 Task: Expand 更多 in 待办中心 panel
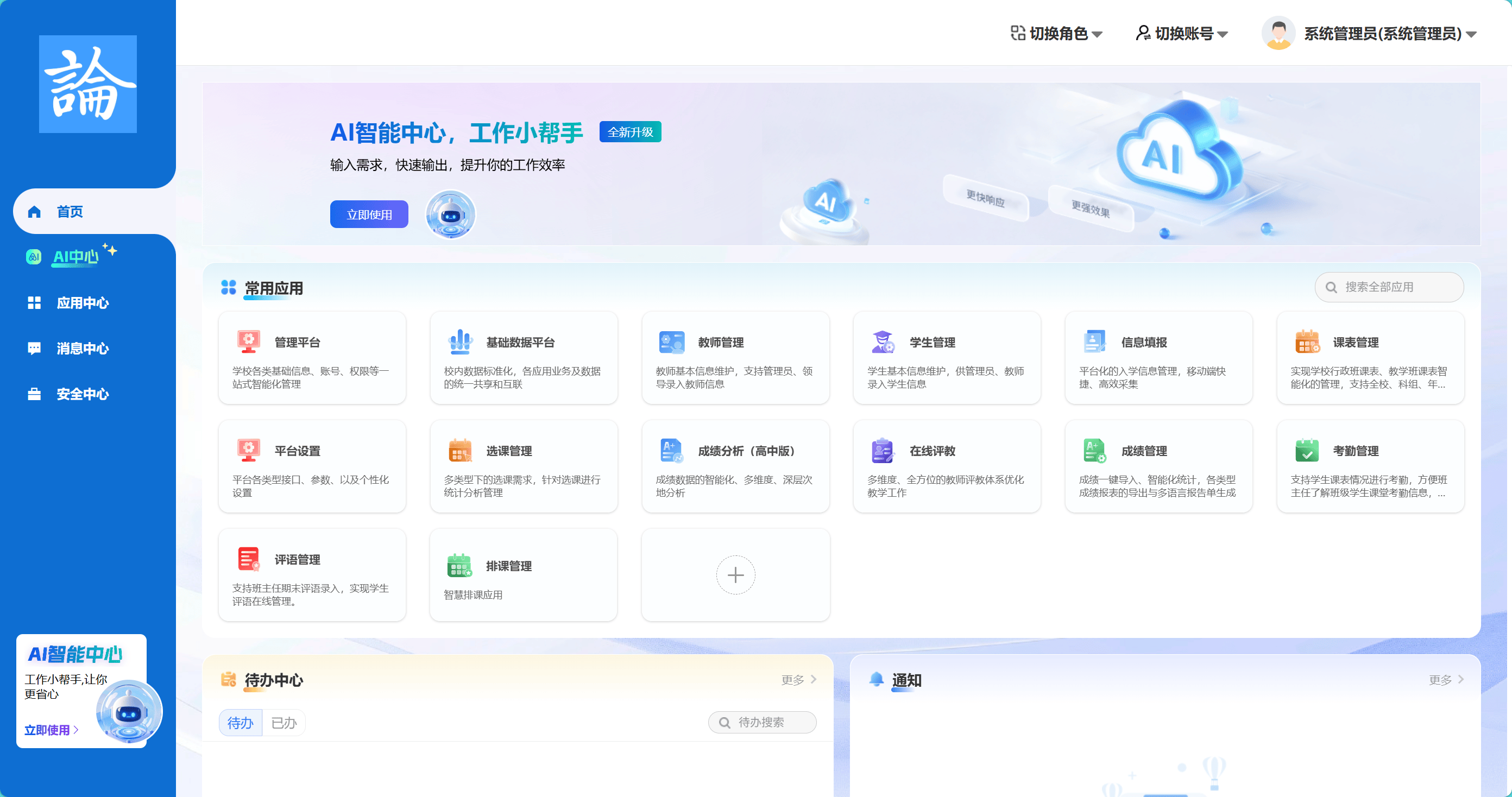pos(798,680)
